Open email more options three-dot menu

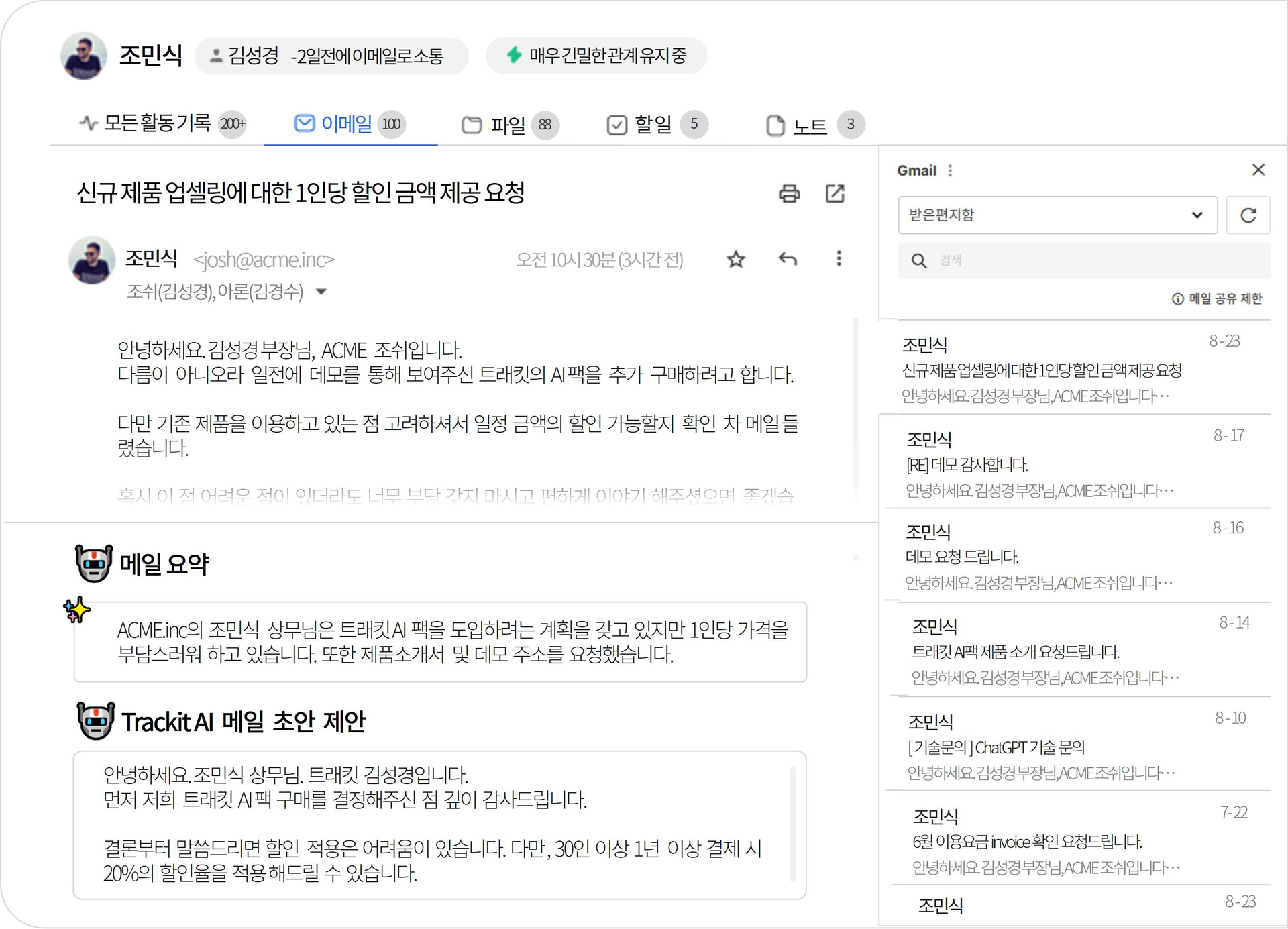coord(839,258)
